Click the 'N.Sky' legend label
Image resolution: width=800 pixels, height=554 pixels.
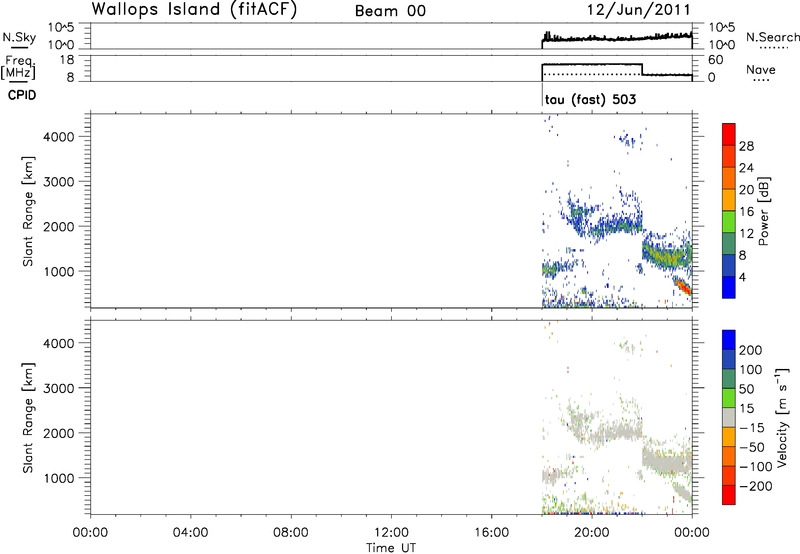click(x=19, y=37)
